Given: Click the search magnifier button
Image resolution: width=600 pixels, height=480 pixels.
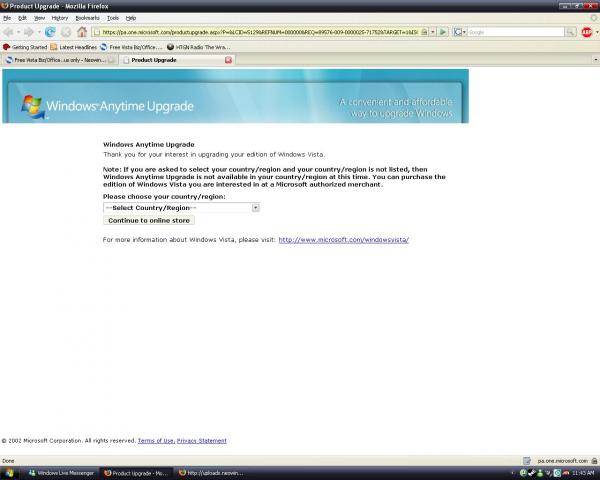Looking at the screenshot, I should point(570,32).
